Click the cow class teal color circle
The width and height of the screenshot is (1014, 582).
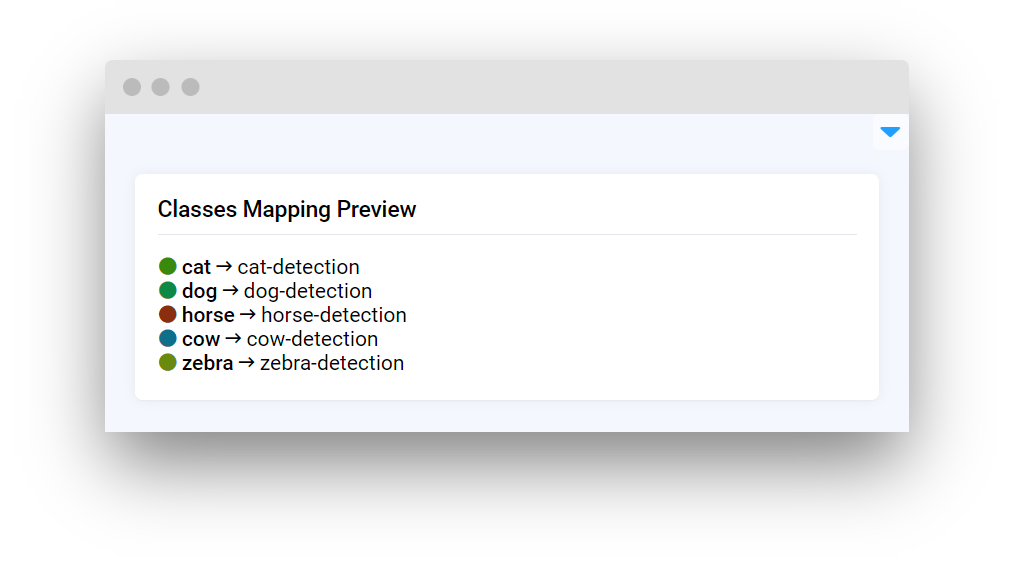click(x=168, y=339)
